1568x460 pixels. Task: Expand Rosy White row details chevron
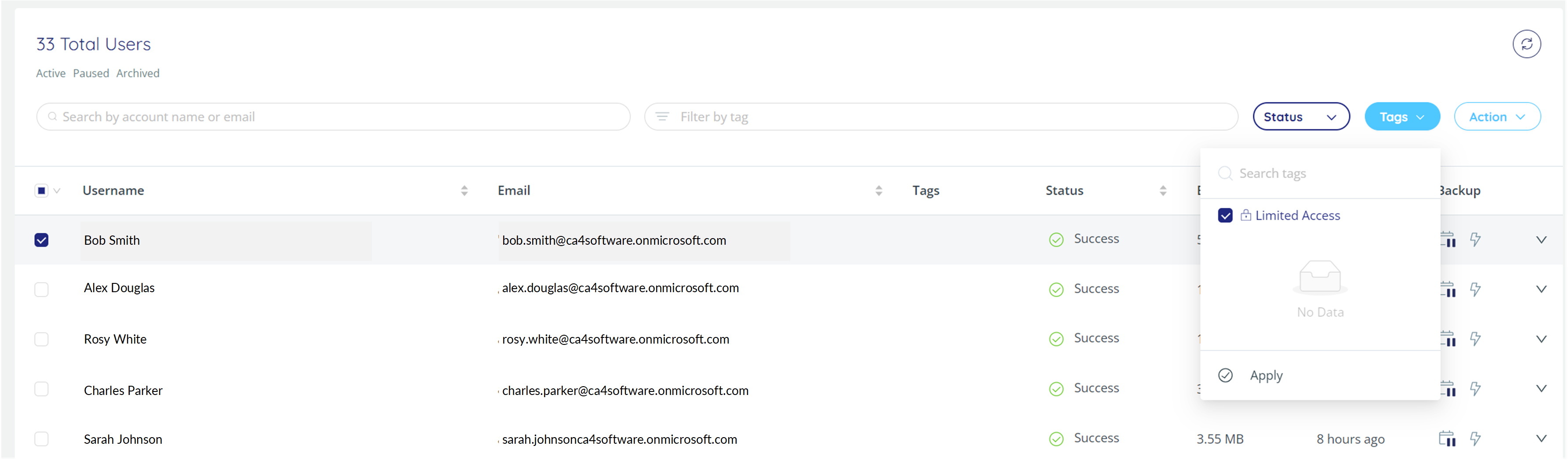point(1541,339)
